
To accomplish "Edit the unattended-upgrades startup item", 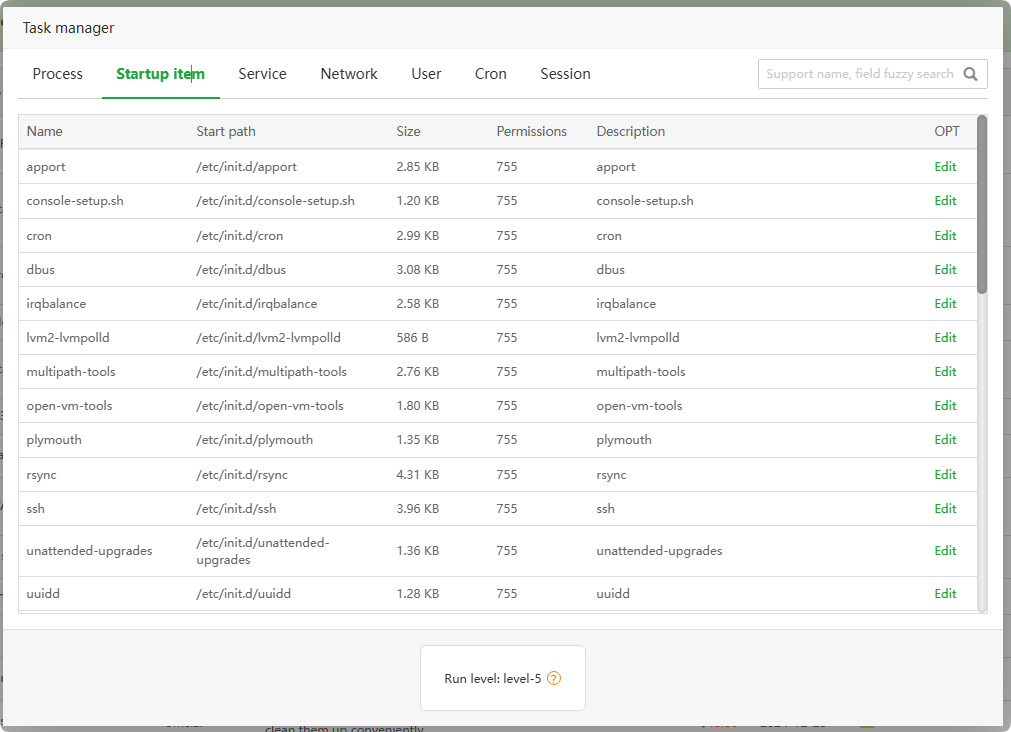I will (x=945, y=551).
